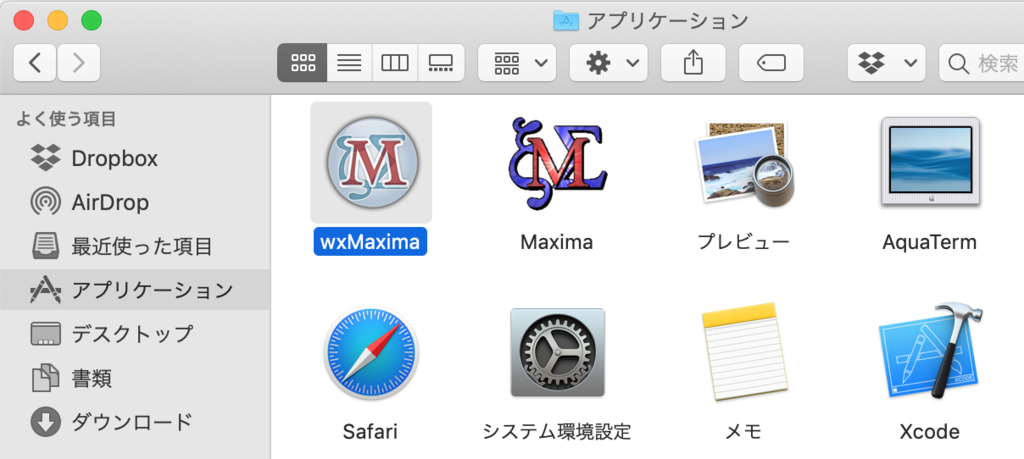Select the AquaTerm application icon
Image resolution: width=1024 pixels, height=459 pixels.
click(929, 162)
